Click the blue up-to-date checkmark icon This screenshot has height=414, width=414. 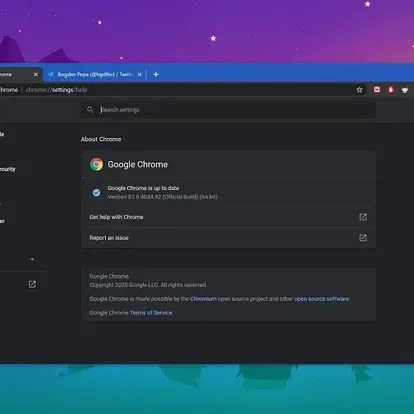click(x=96, y=193)
